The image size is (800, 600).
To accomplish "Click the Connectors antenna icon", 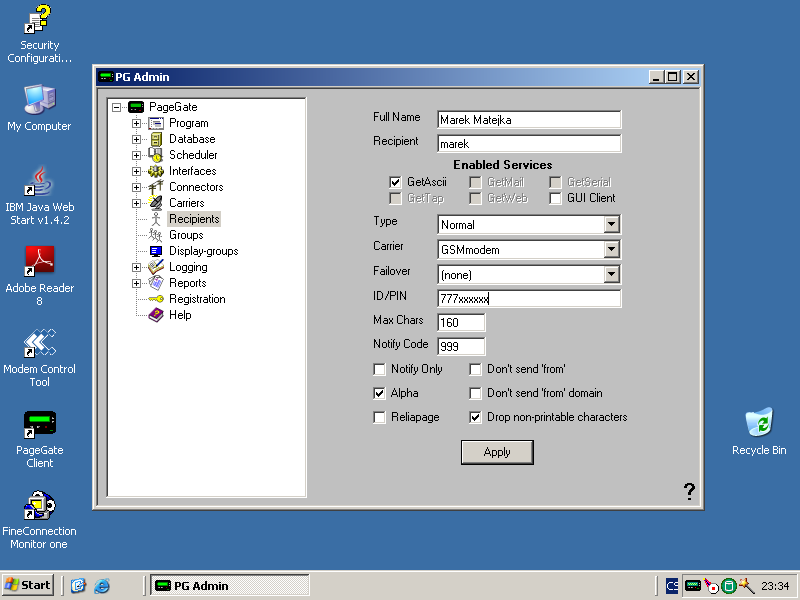I will pyautogui.click(x=156, y=187).
